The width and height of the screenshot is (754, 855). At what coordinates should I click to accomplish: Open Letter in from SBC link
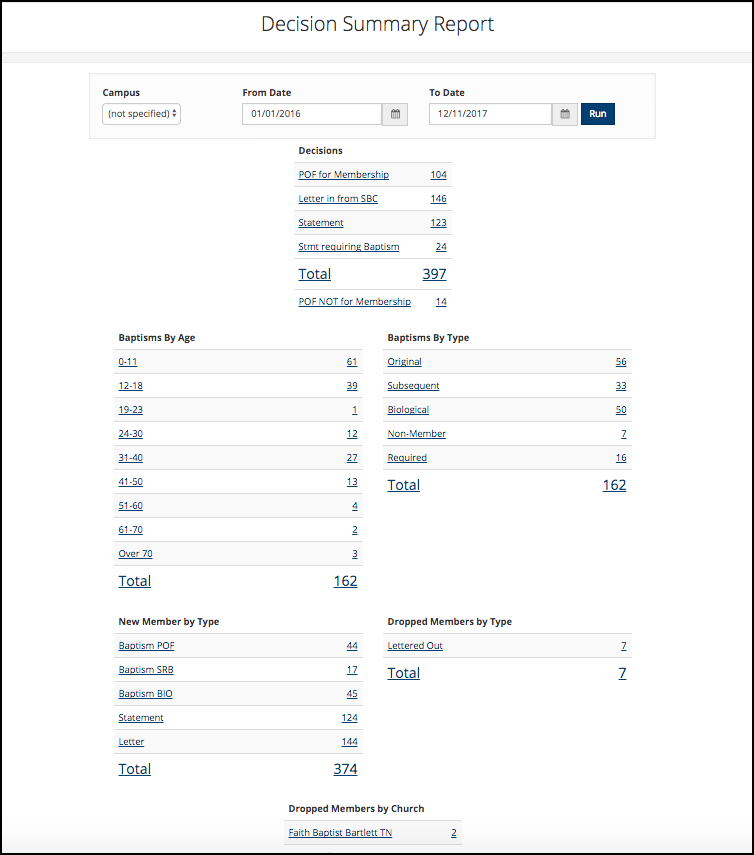click(338, 198)
